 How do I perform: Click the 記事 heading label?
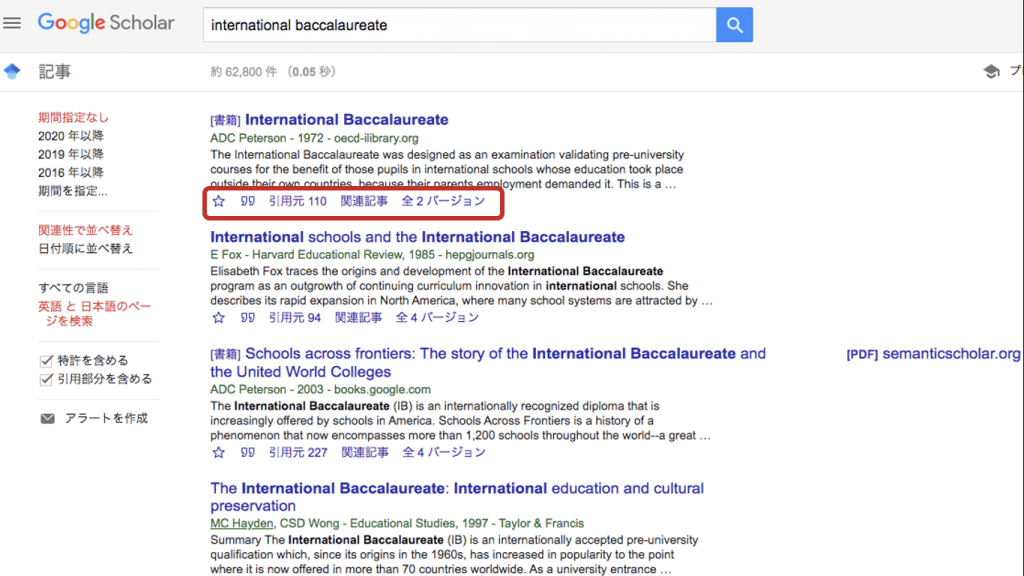click(54, 71)
